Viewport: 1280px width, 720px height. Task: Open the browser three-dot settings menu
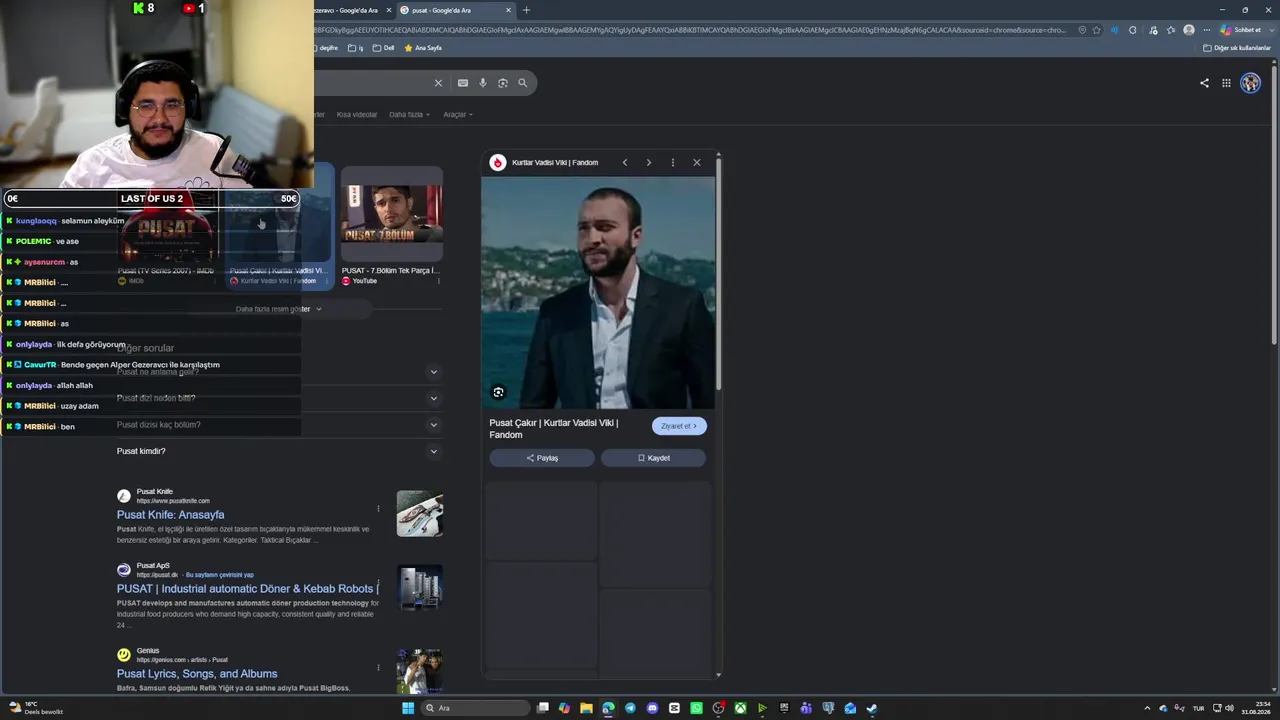point(1207,30)
